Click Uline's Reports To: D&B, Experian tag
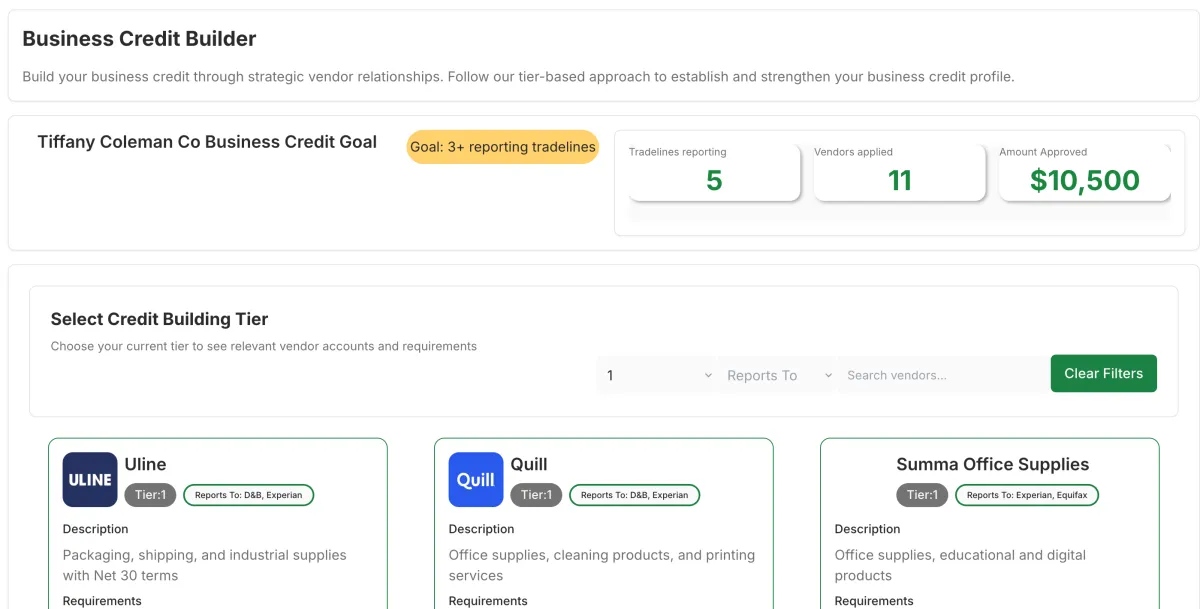 248,495
